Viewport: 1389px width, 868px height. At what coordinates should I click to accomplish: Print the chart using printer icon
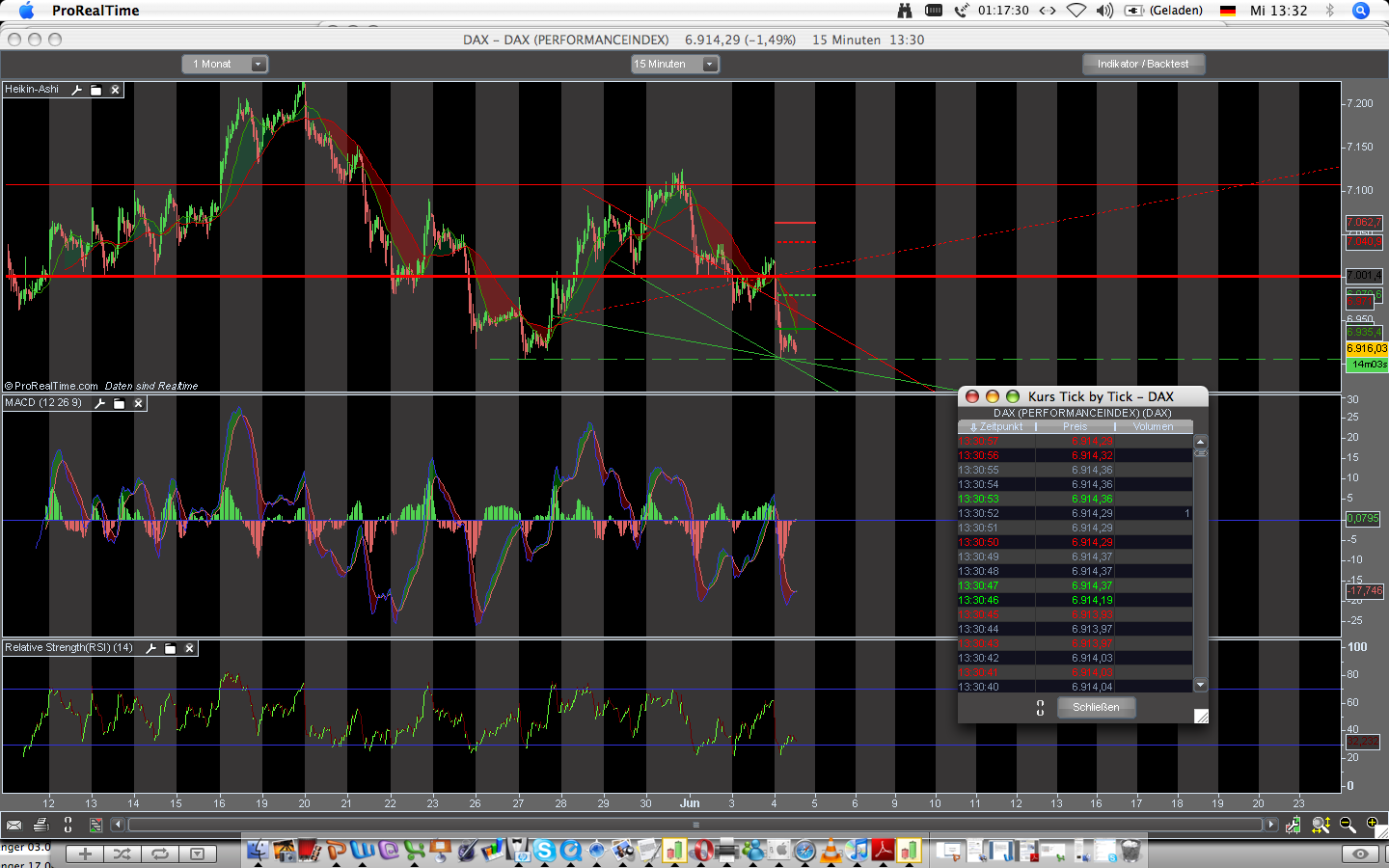click(41, 825)
